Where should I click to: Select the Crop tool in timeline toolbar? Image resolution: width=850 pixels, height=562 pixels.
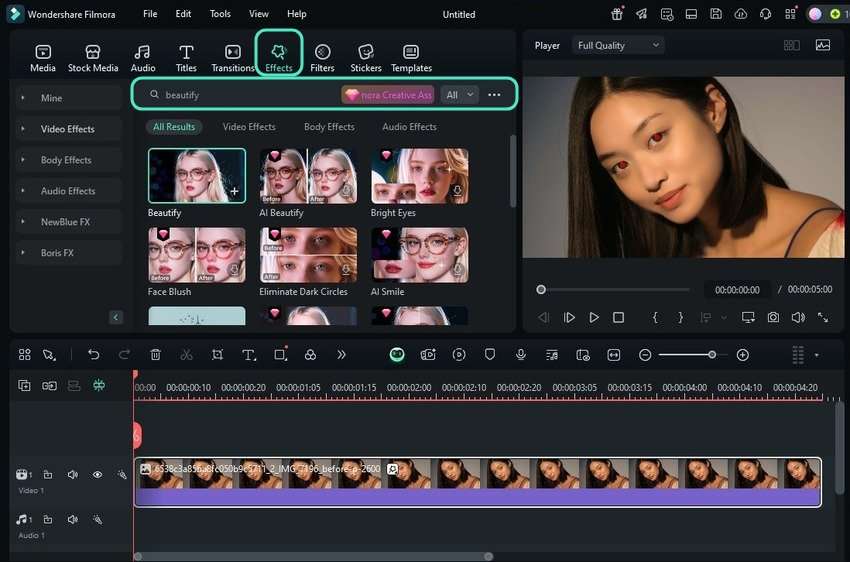tap(217, 355)
